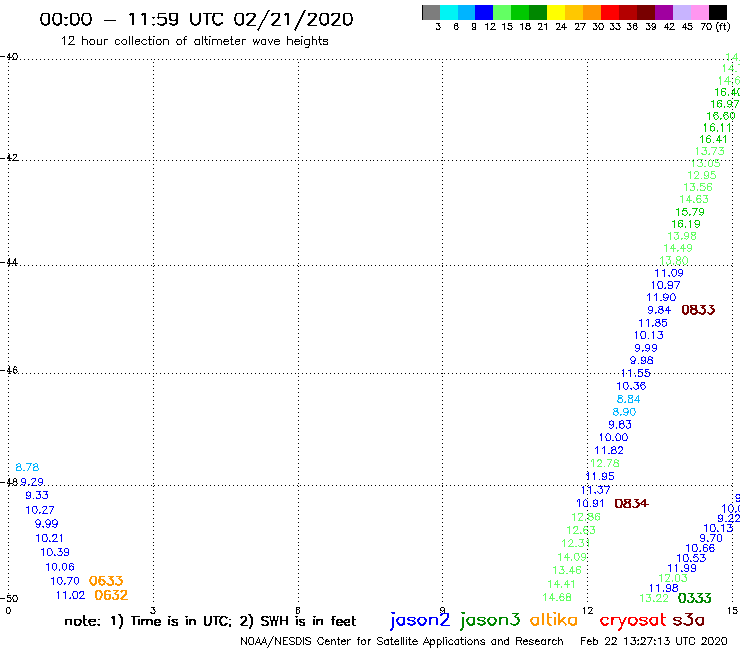Click wave height value 11.98
Screen dimensions: 740x650
tap(664, 588)
